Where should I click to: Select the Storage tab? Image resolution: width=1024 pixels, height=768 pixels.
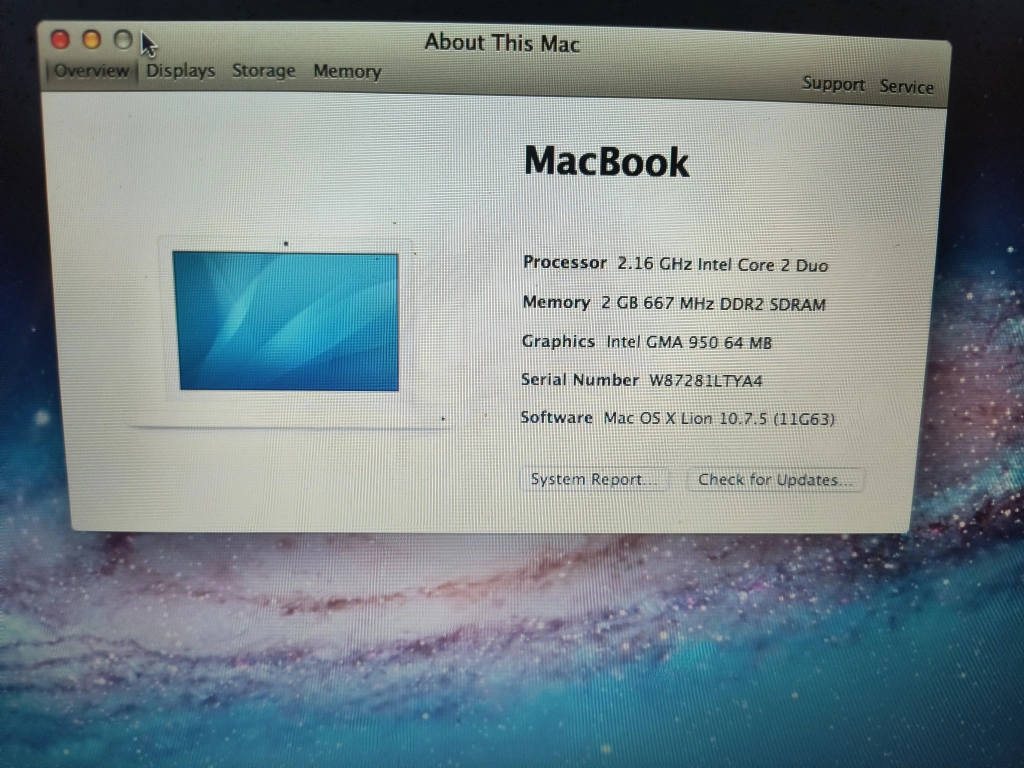point(264,71)
